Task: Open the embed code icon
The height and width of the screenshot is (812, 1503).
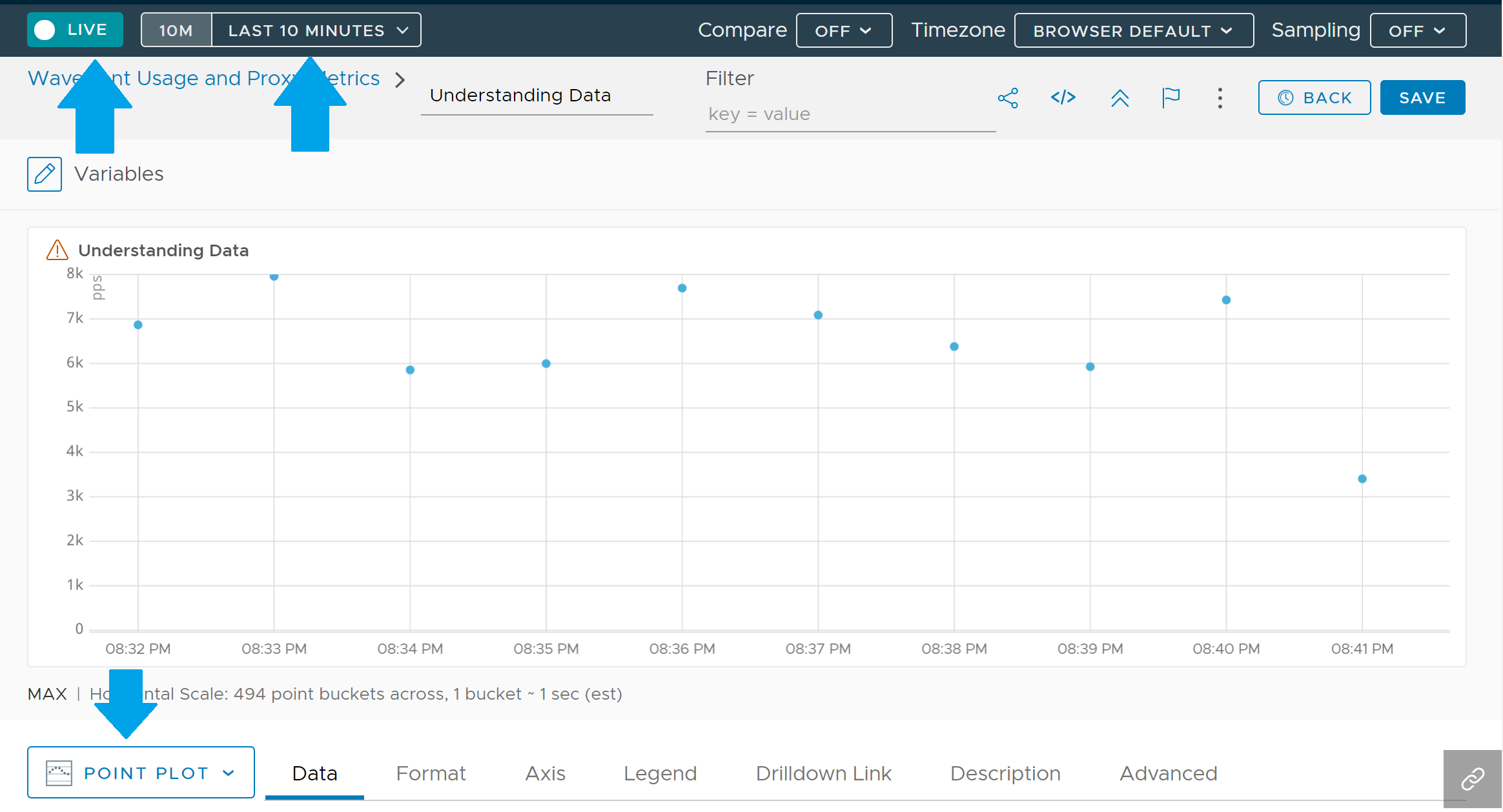Action: click(x=1063, y=97)
